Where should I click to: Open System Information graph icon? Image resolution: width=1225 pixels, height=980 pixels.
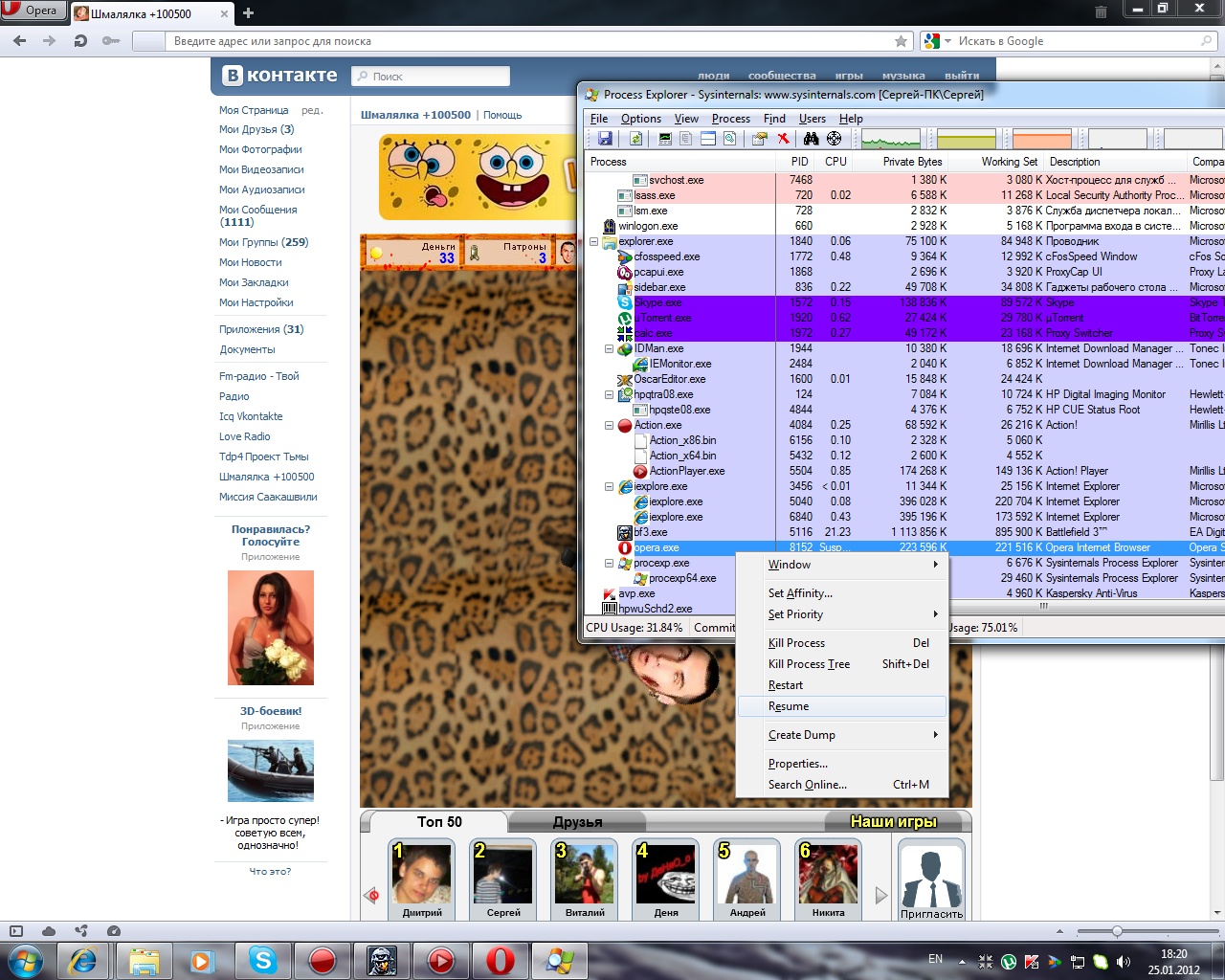[665, 139]
